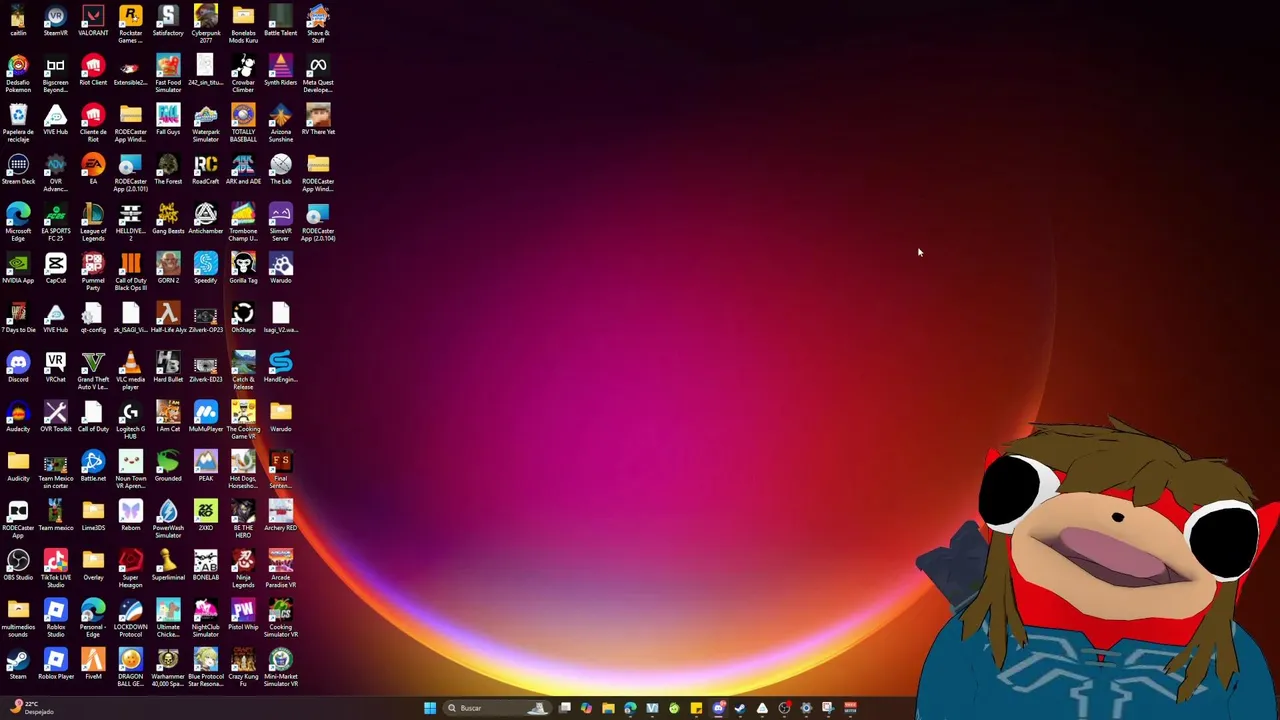Screen dimensions: 1280x720
Task: Open the Discord desktop shortcut
Action: point(18,368)
